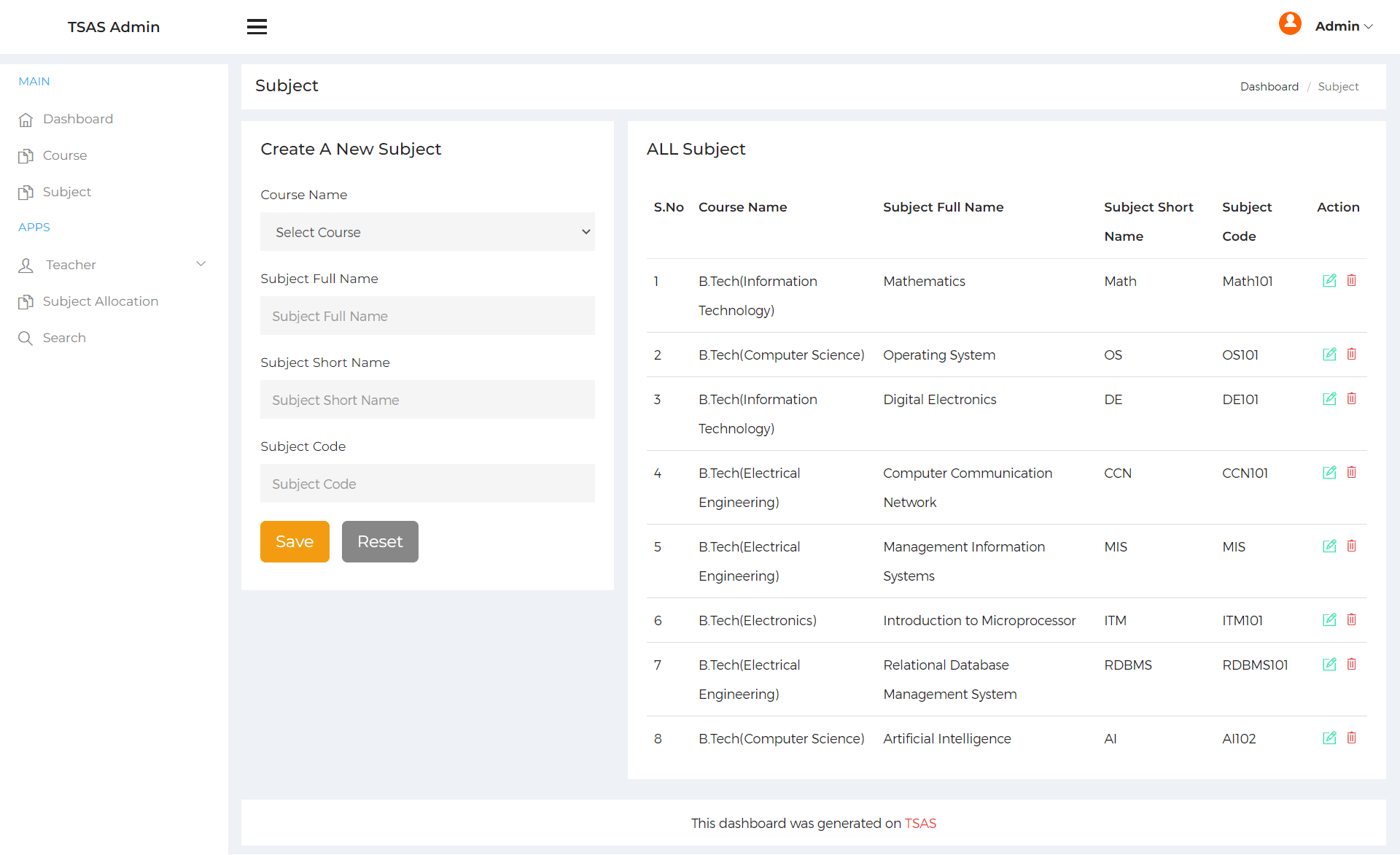Image resolution: width=1400 pixels, height=855 pixels.
Task: Select the Course icon in sidebar
Action: point(26,155)
